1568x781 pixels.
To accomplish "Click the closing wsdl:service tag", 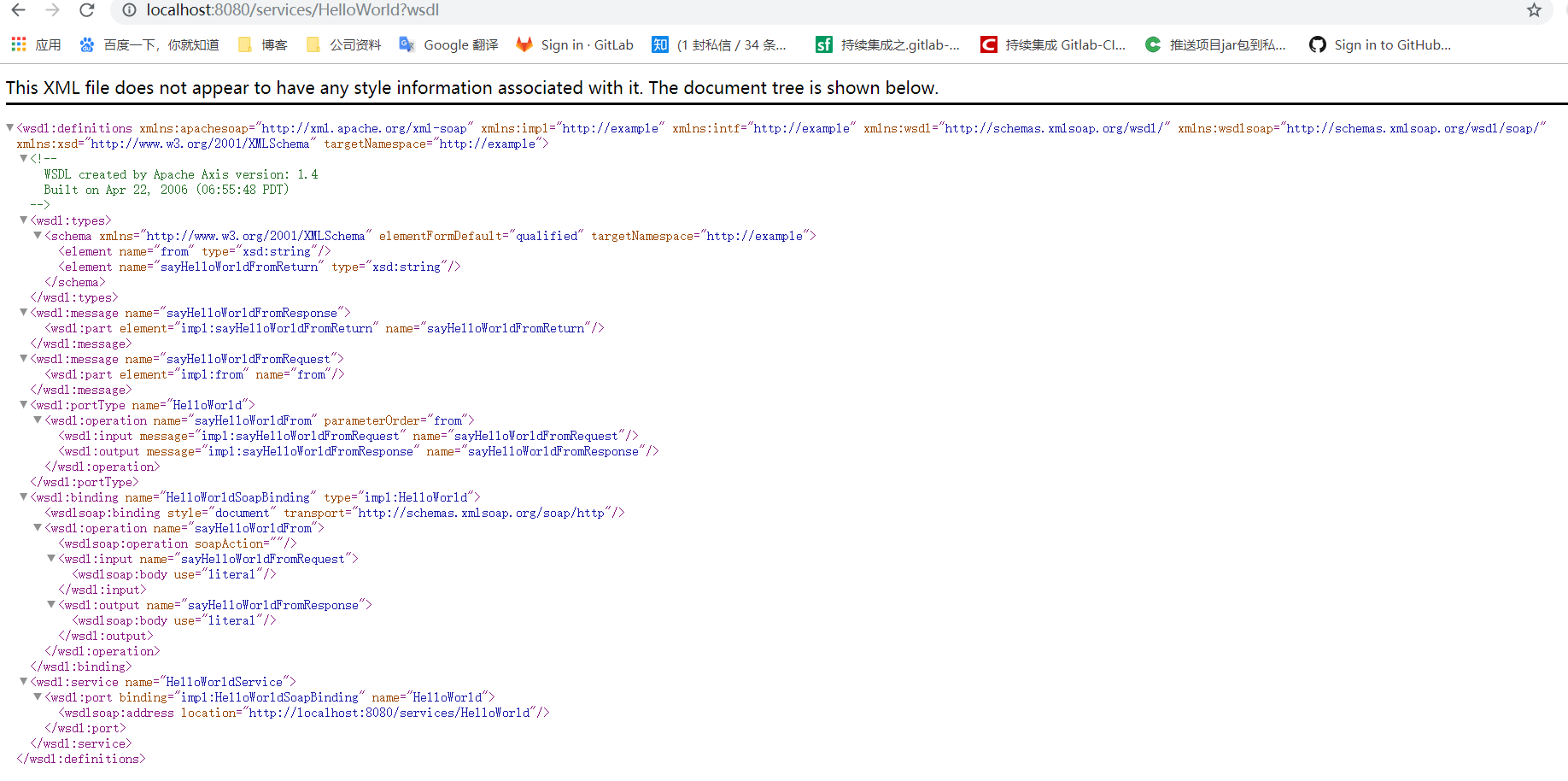I will (x=81, y=743).
